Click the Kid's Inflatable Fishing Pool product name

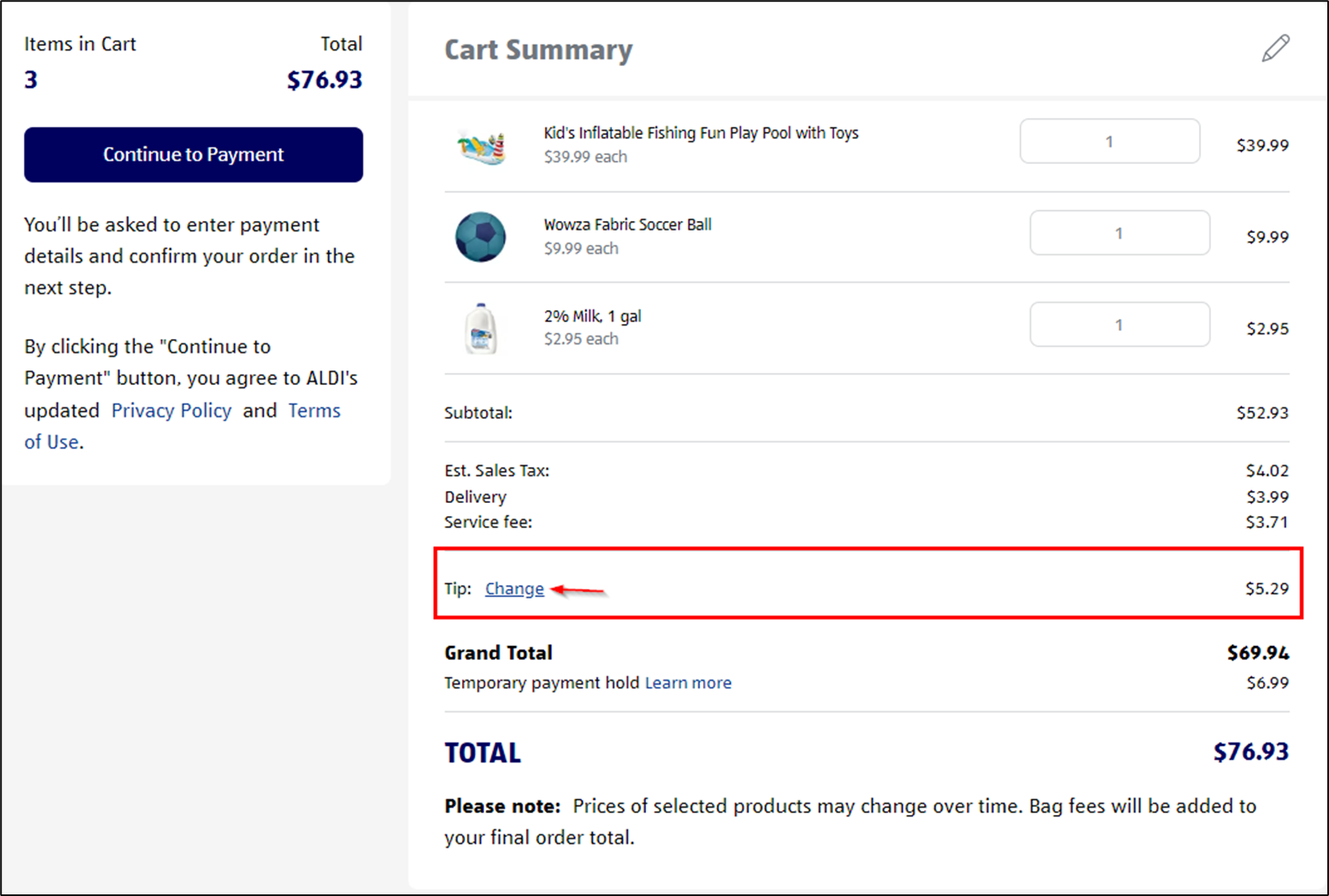click(x=700, y=133)
